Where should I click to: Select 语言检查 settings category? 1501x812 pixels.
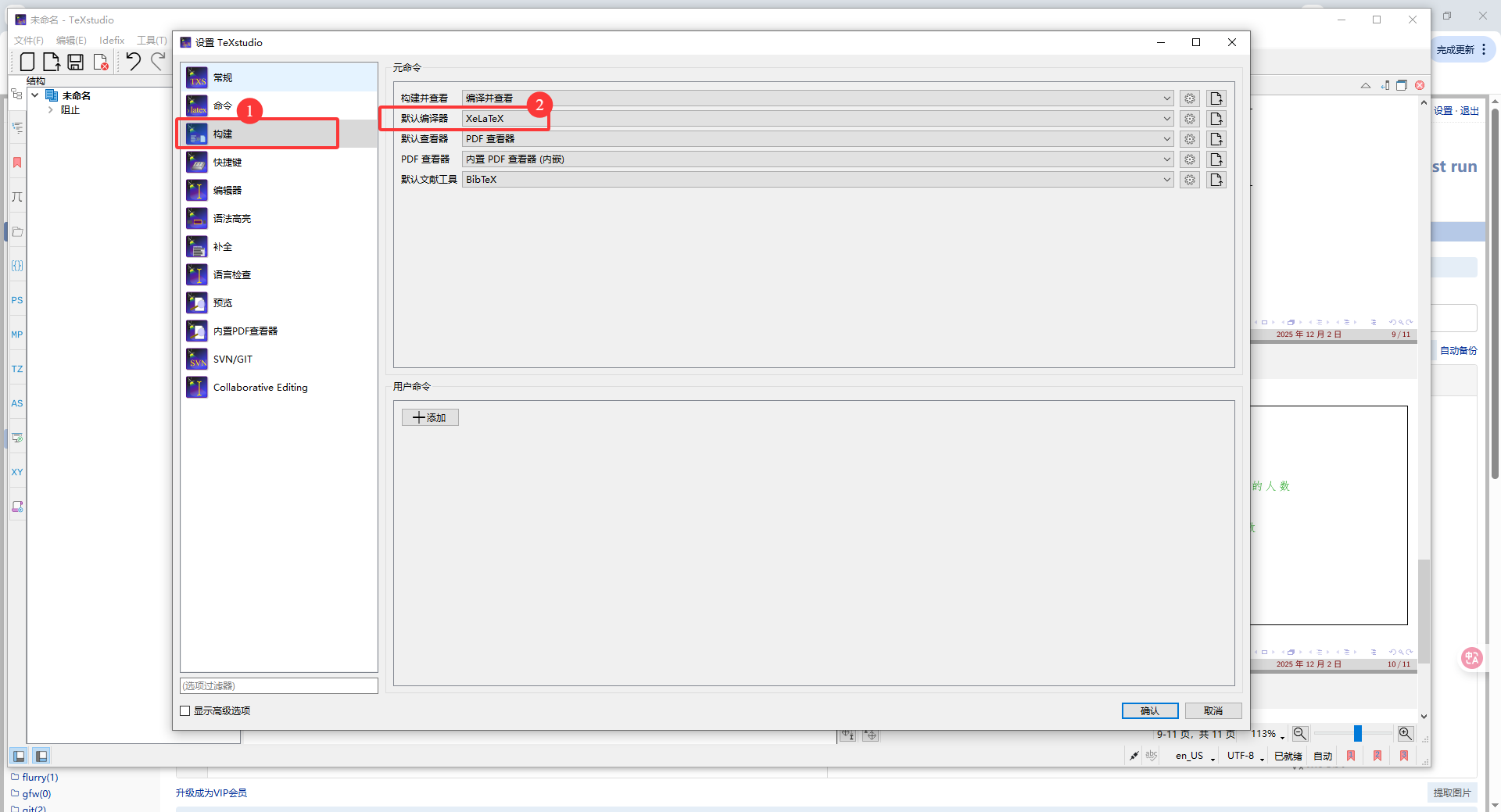click(x=279, y=274)
